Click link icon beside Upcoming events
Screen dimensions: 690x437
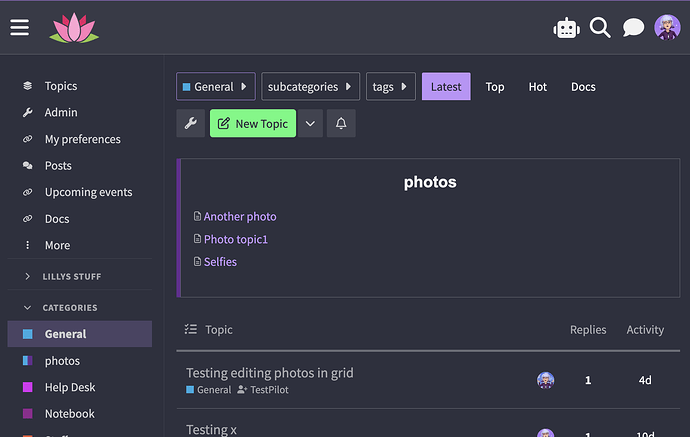(x=28, y=192)
